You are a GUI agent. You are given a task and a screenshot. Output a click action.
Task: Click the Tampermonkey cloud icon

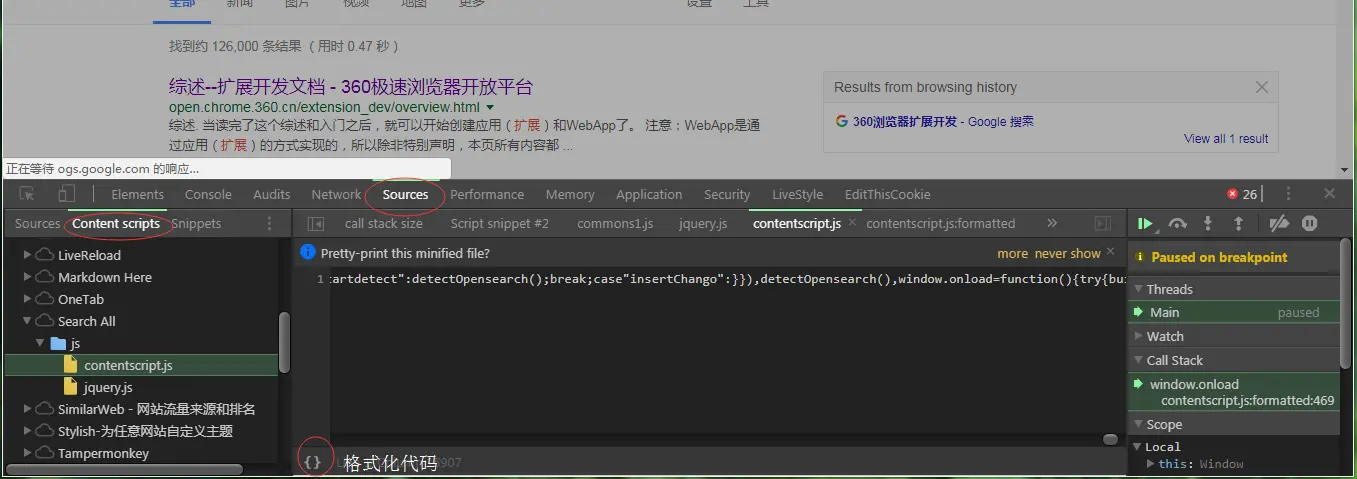click(x=44, y=453)
